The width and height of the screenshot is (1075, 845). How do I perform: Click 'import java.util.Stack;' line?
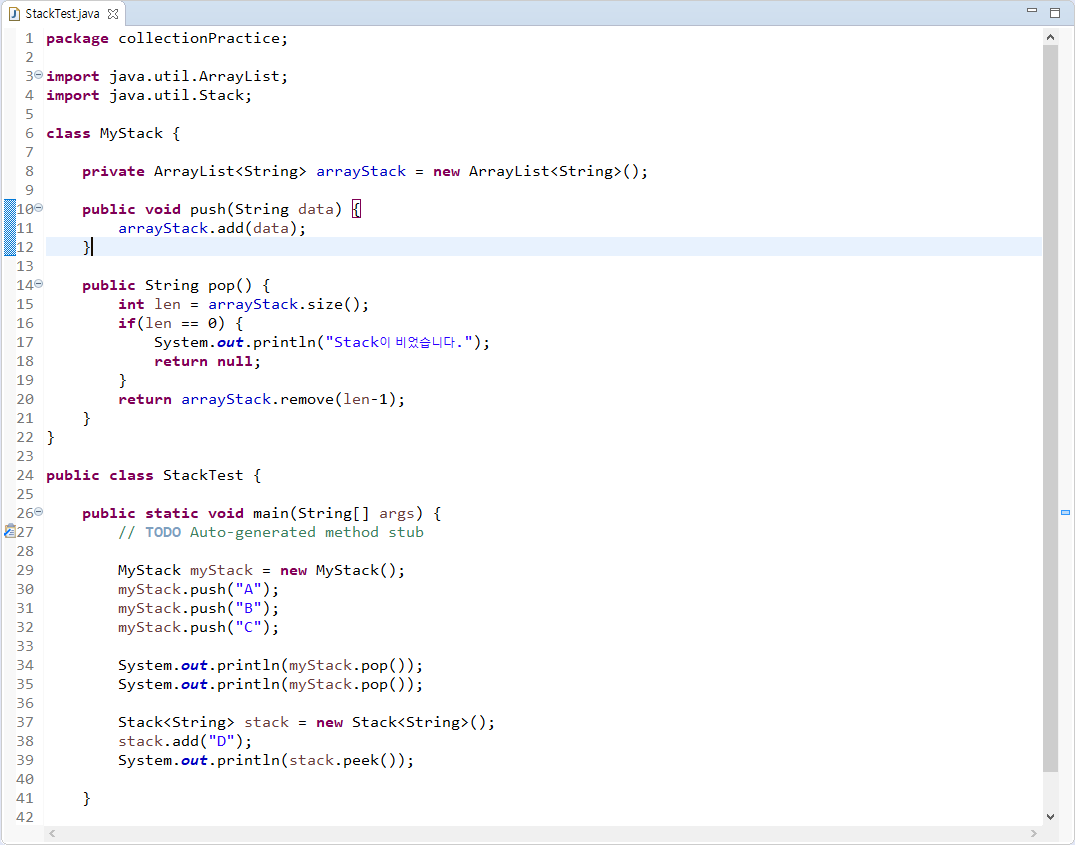tap(149, 95)
